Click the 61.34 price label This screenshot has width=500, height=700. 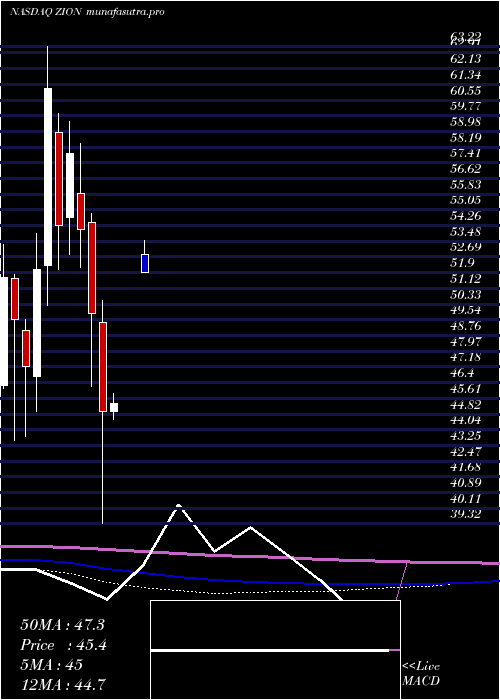(466, 75)
